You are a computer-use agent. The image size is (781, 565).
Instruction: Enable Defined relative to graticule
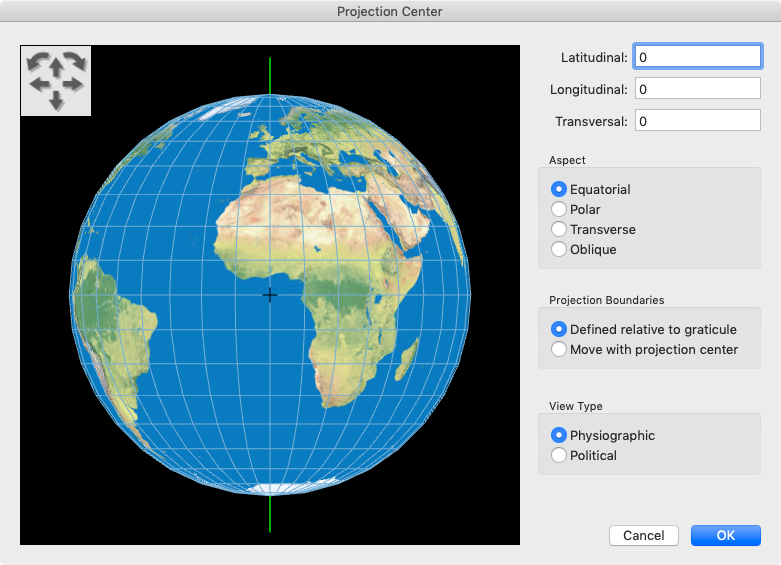coord(559,329)
